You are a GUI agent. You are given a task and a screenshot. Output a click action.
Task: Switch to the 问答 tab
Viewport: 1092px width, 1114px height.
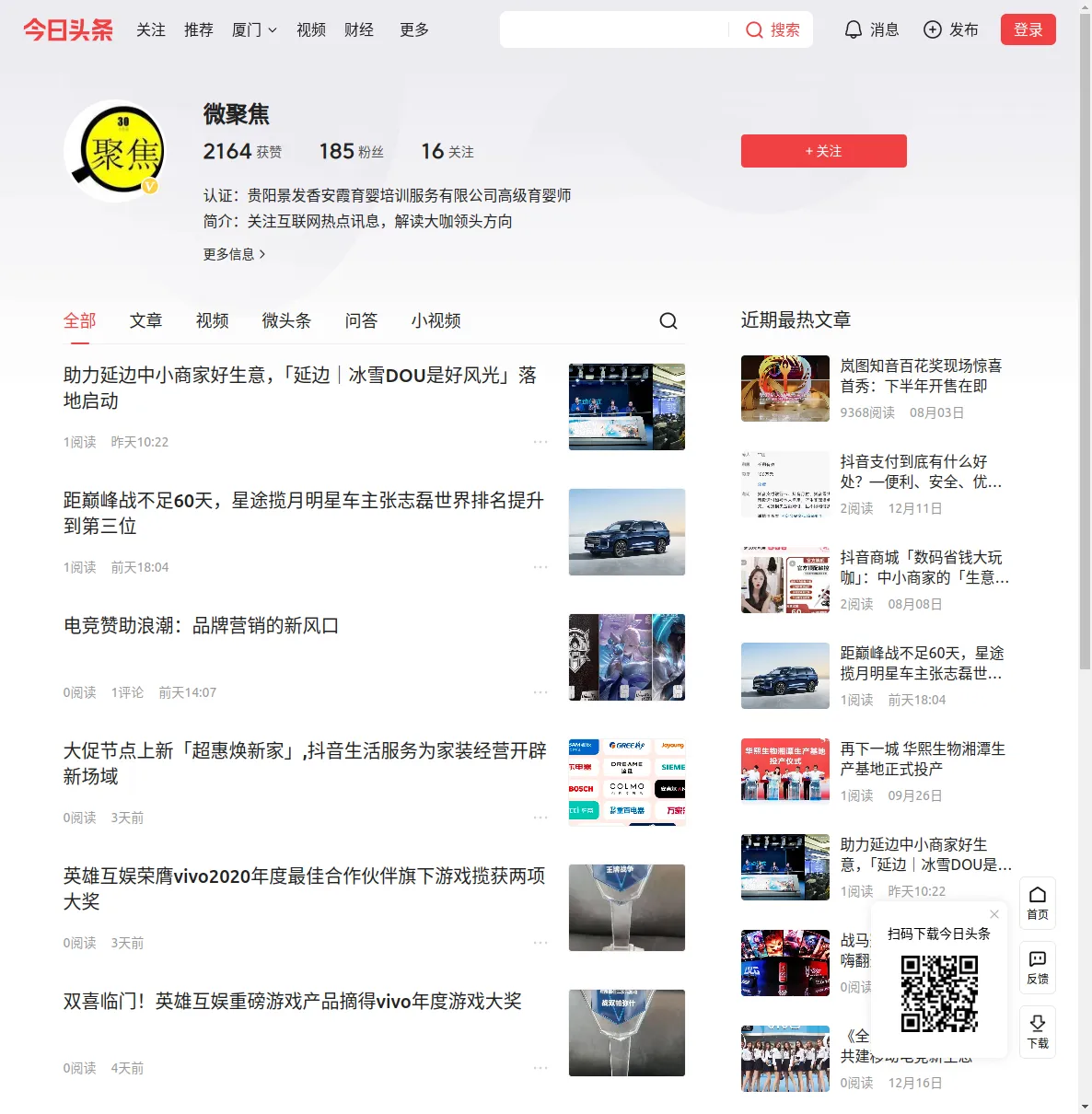point(362,320)
